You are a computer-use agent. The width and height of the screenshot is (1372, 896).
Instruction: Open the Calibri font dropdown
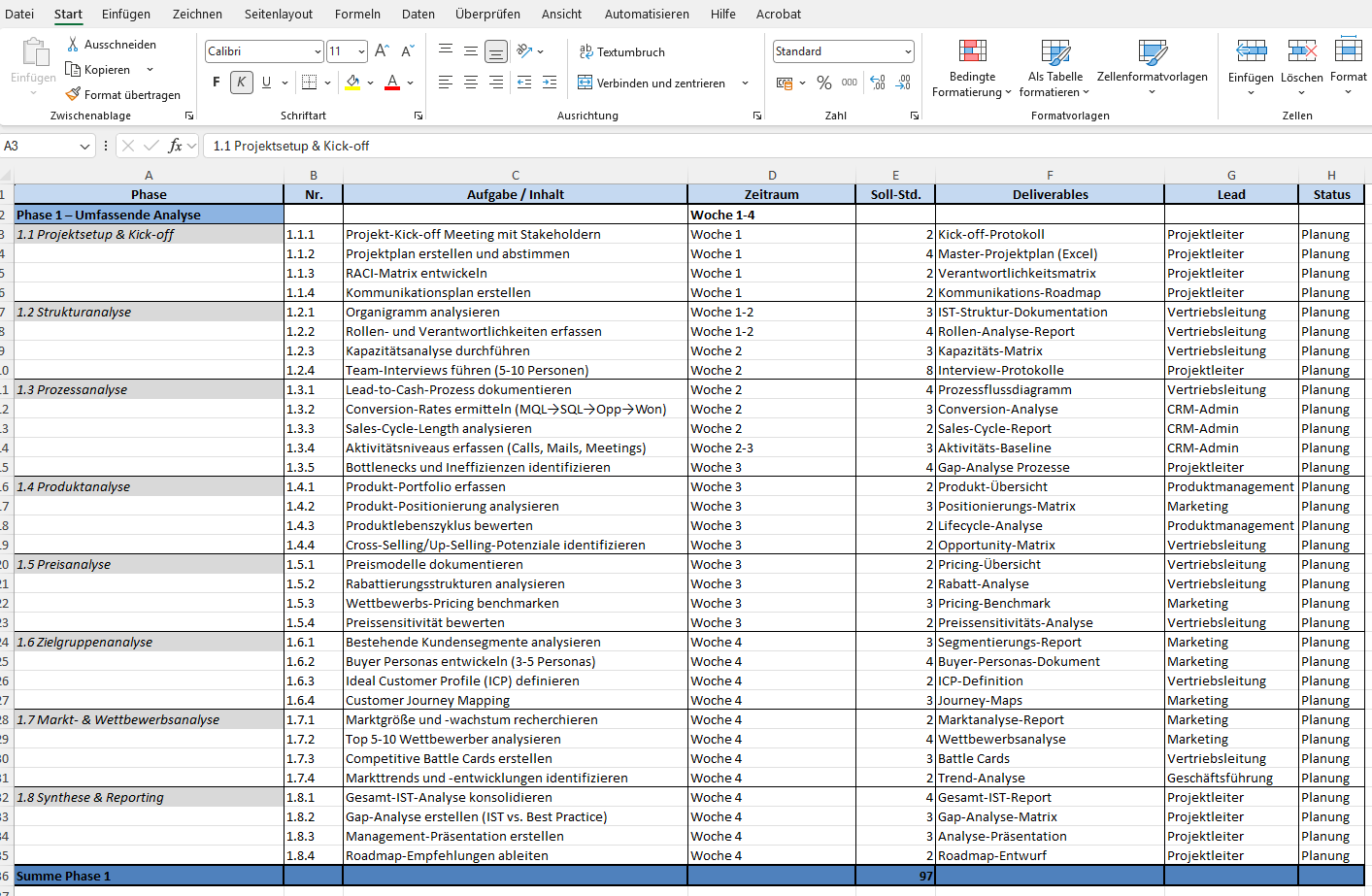(318, 50)
